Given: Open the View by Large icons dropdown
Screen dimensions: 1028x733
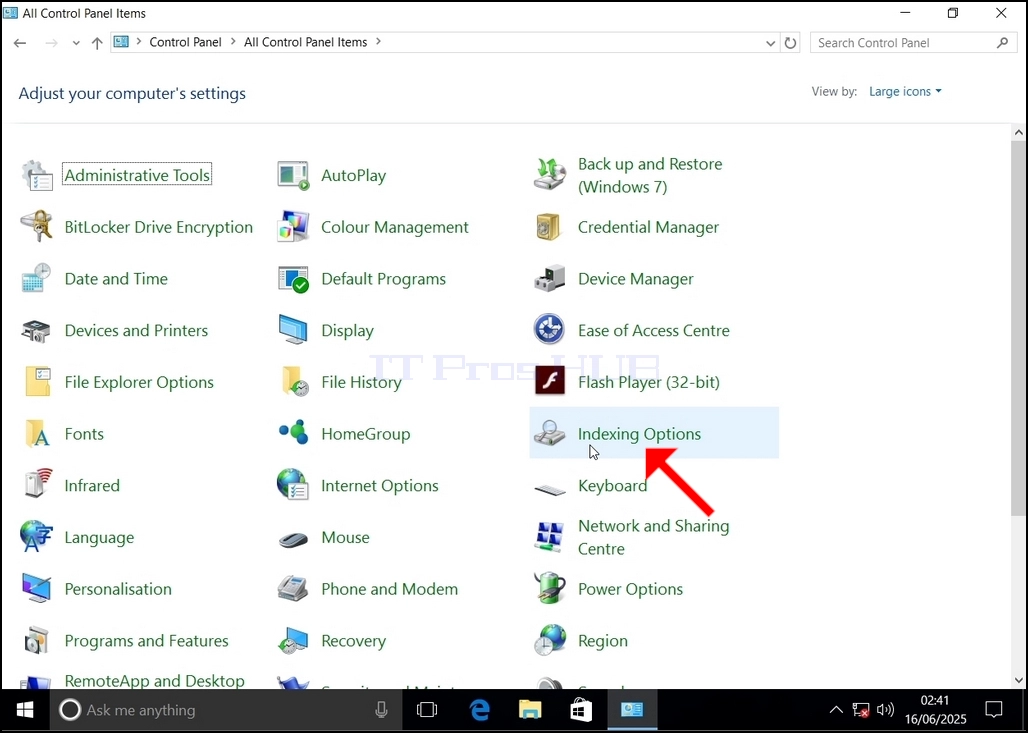Looking at the screenshot, I should [905, 91].
